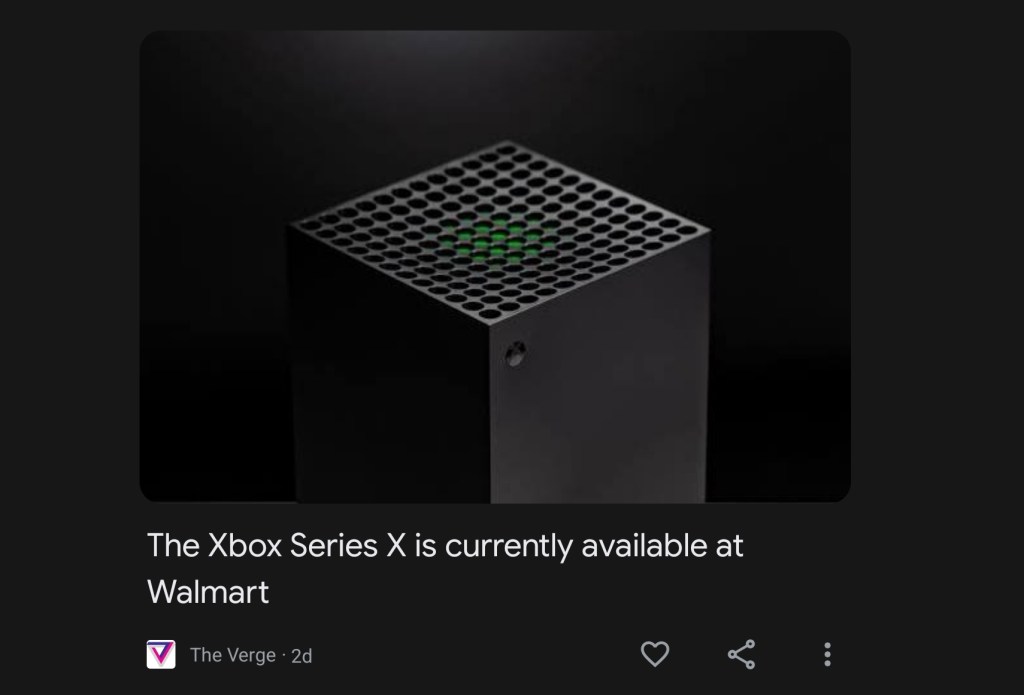The image size is (1024, 695).
Task: Click The Verge source name
Action: pos(232,655)
